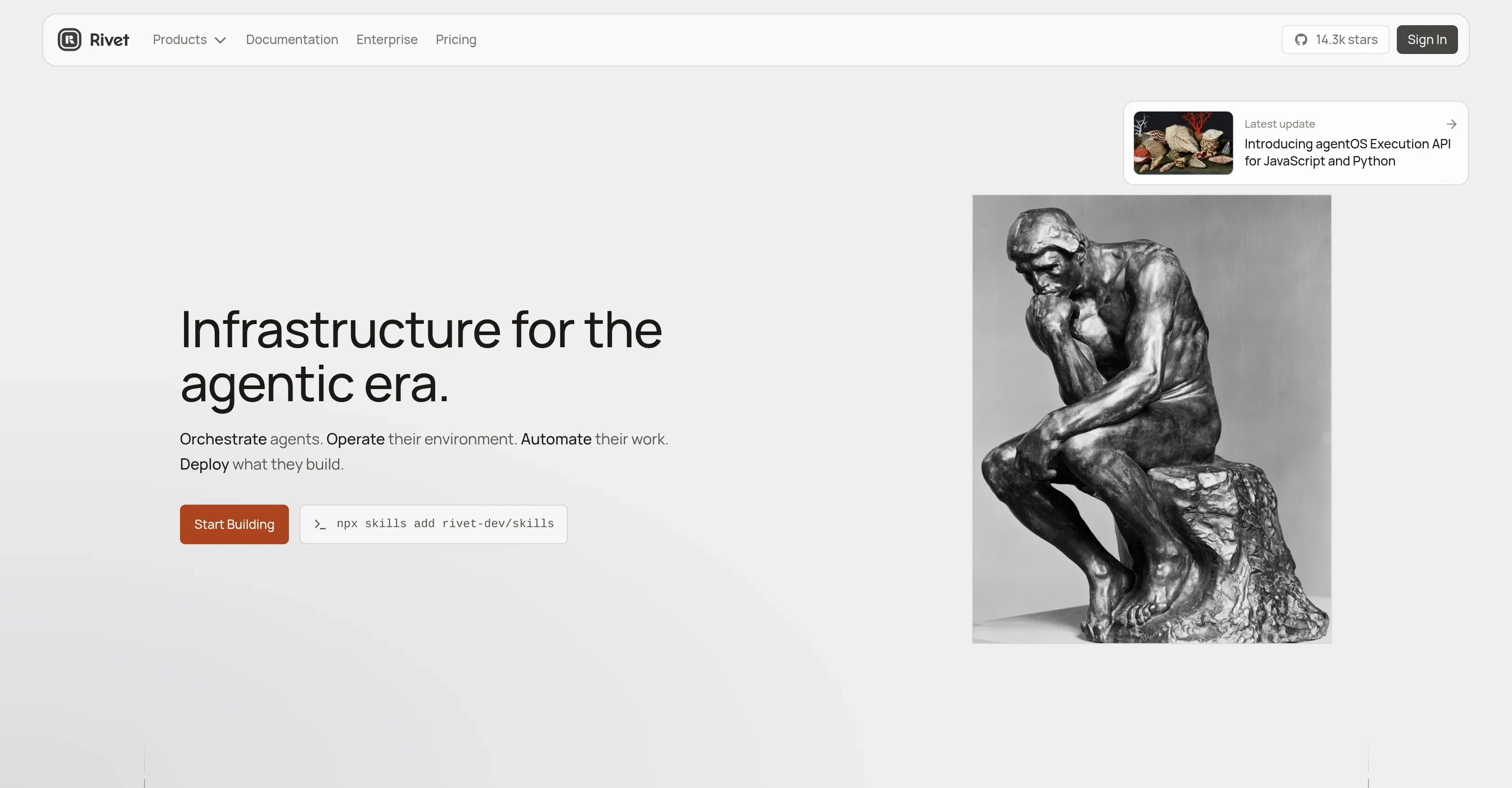The height and width of the screenshot is (788, 1512).
Task: Click the Rivet brand name text
Action: [109, 40]
